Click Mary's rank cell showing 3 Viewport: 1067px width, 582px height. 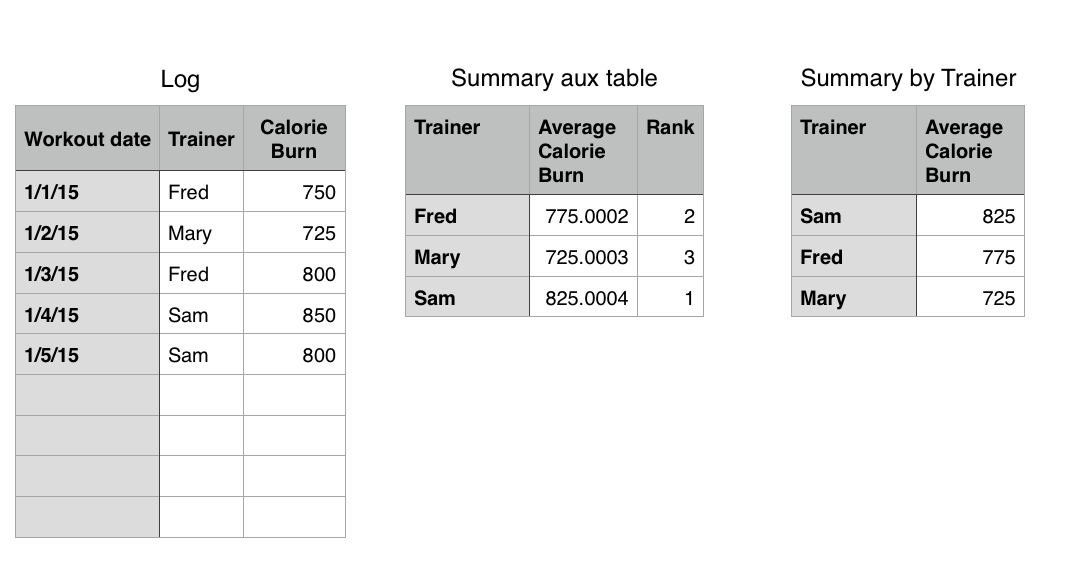(x=670, y=257)
